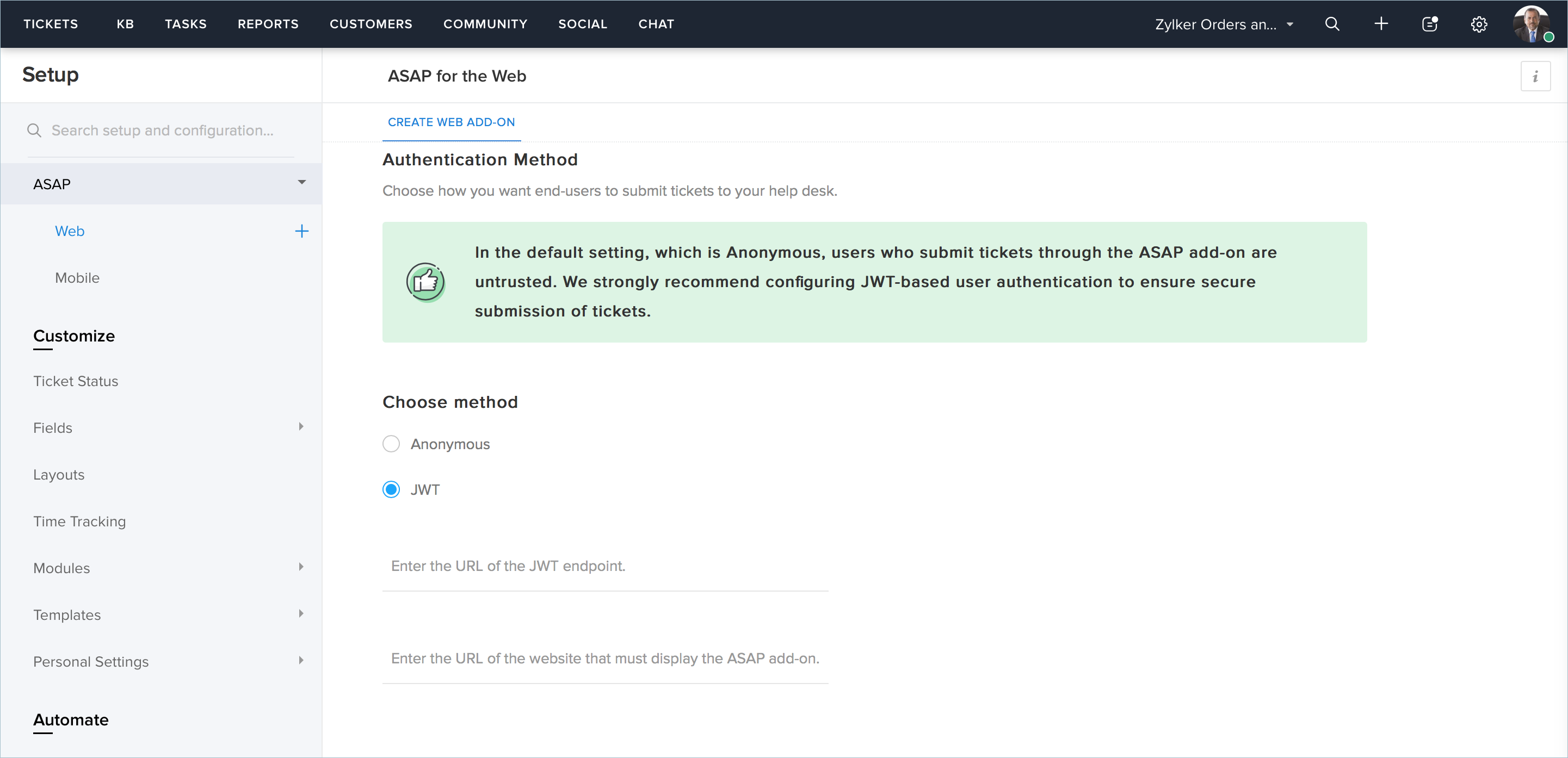Open the Zylker Orders department dropdown
The width and height of the screenshot is (1568, 758).
coord(1224,24)
